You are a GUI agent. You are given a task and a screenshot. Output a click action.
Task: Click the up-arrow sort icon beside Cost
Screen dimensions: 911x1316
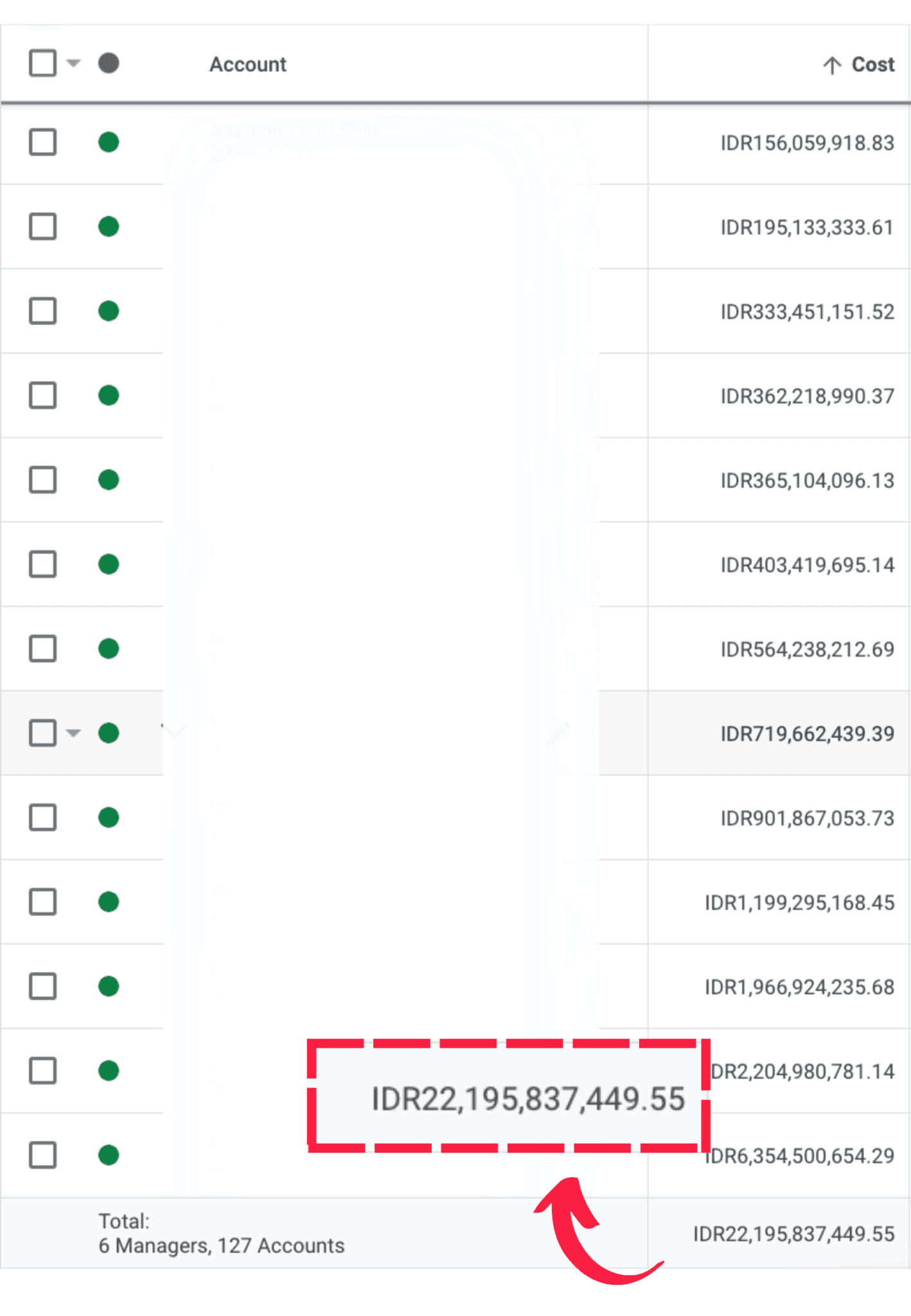click(x=832, y=65)
